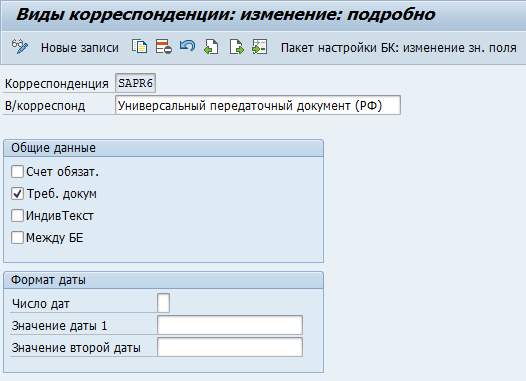Click the copy-as icon in toolbar
This screenshot has width=526, height=381.
[x=140, y=47]
